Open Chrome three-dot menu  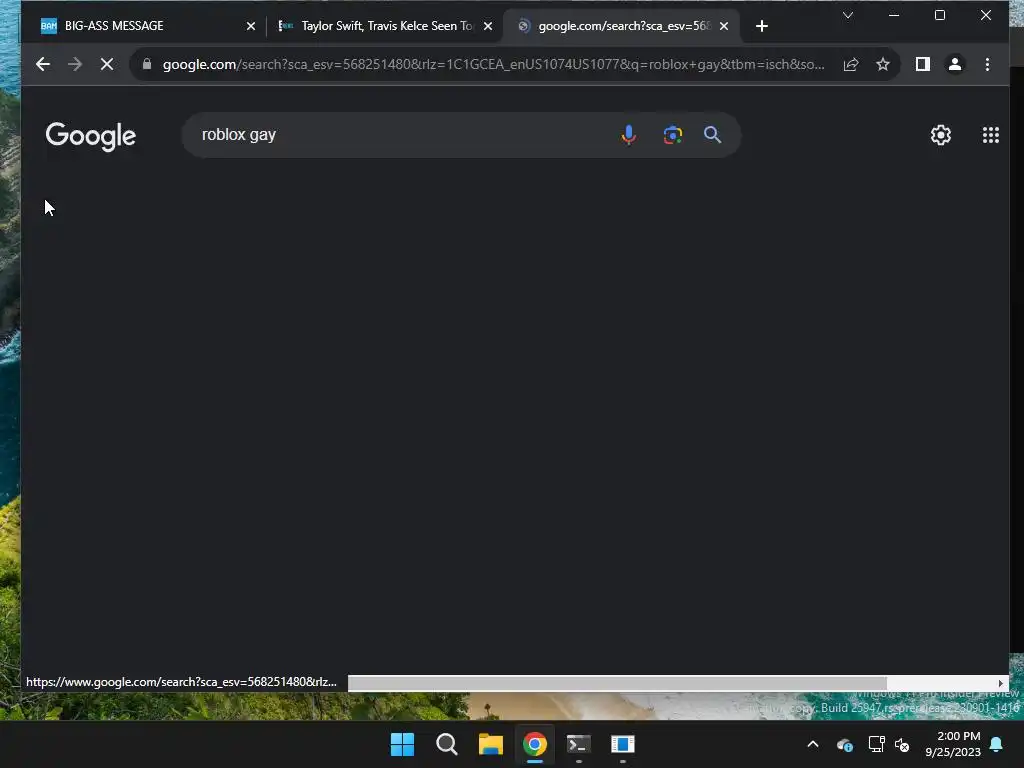(987, 64)
